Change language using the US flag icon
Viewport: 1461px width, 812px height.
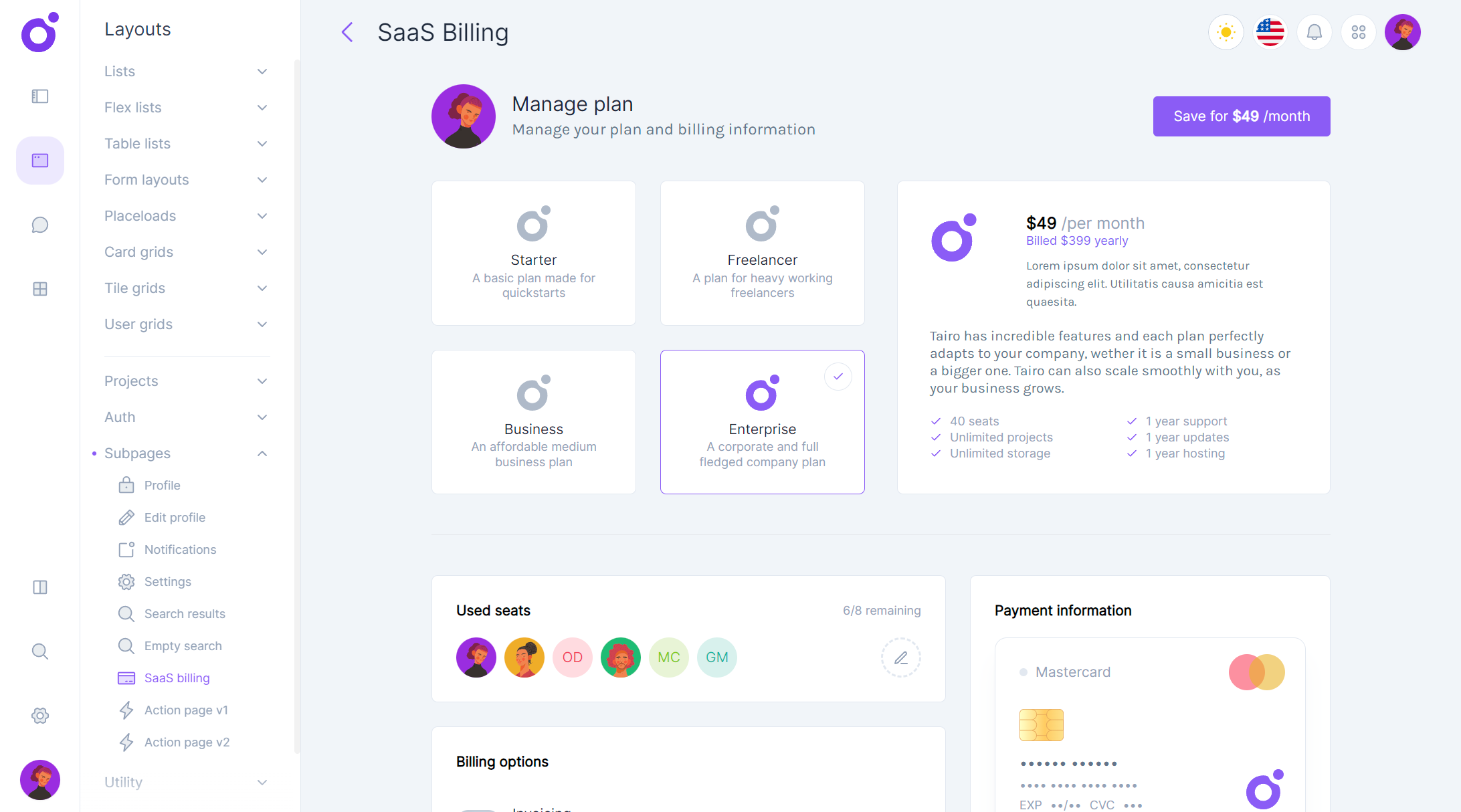pos(1270,31)
